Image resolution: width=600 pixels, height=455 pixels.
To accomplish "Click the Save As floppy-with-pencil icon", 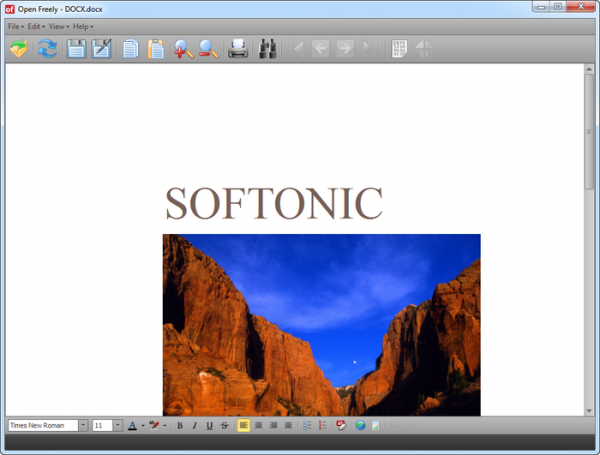I will pos(101,49).
